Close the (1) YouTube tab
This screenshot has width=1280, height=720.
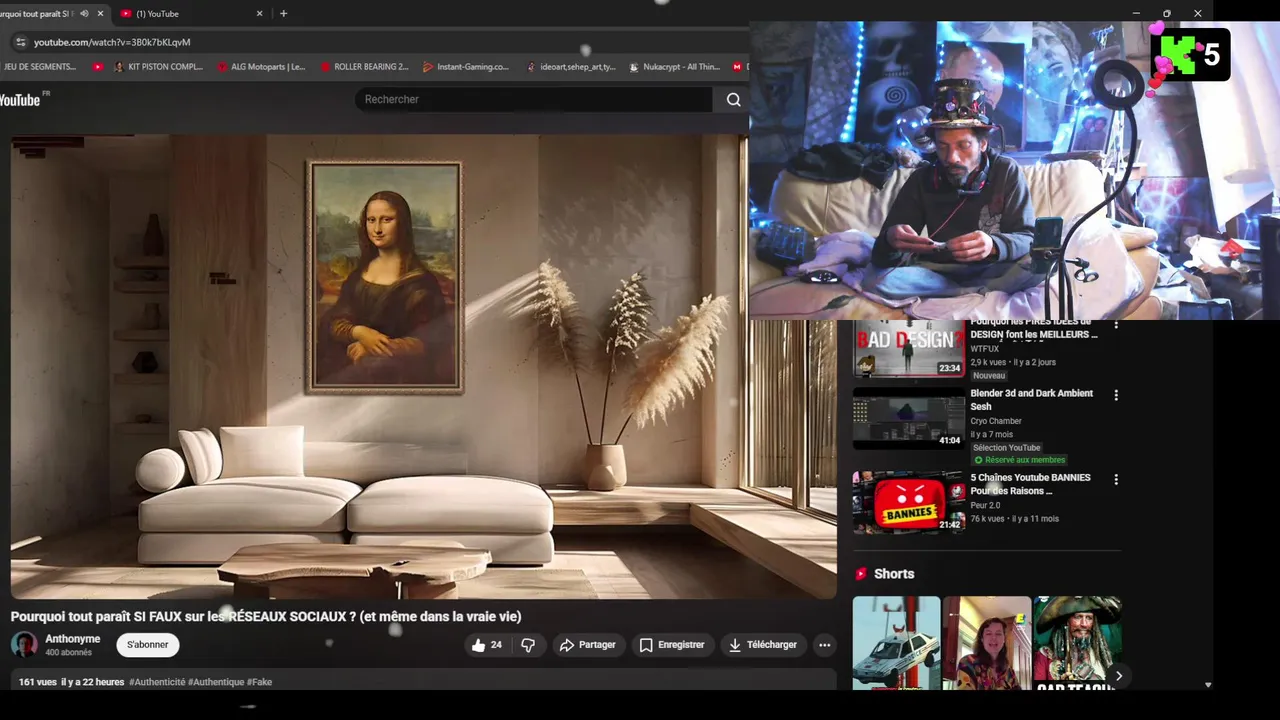point(260,14)
